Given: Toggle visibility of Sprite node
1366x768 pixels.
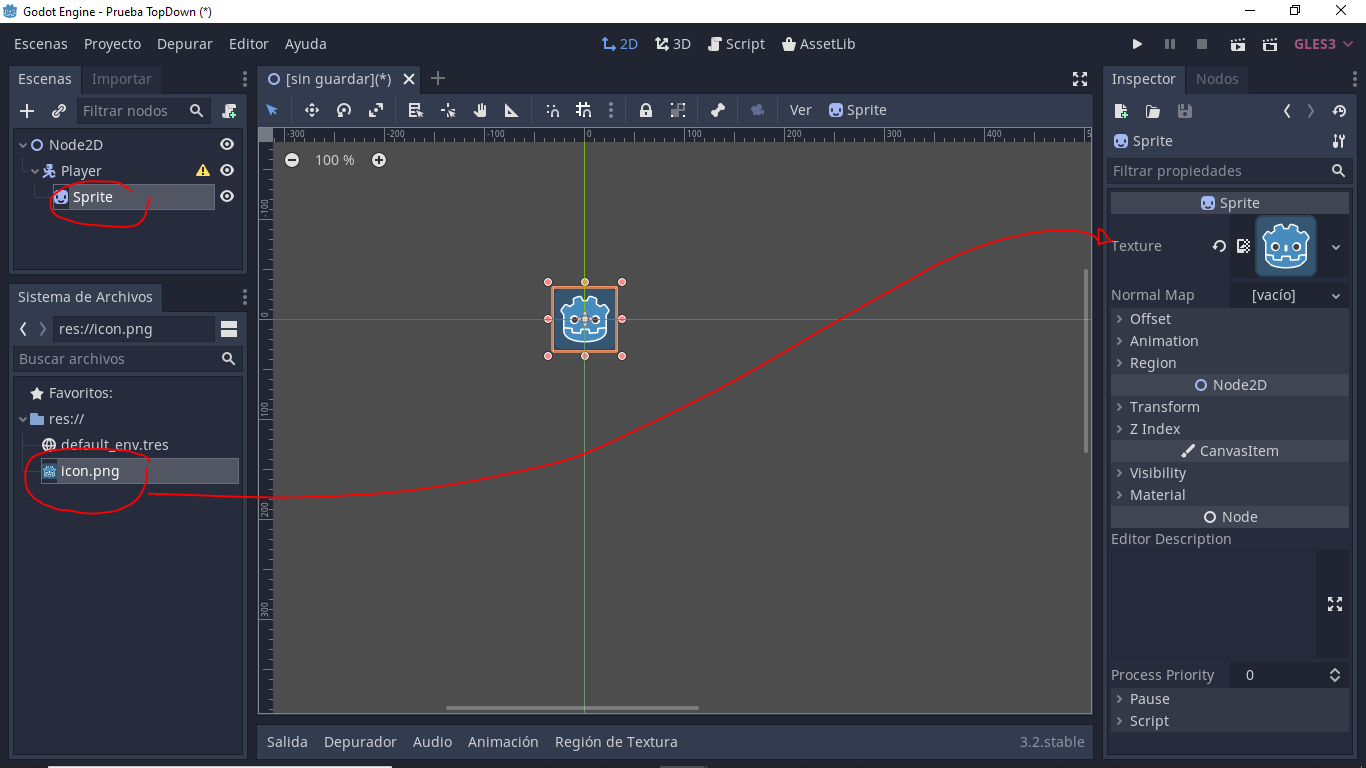Looking at the screenshot, I should point(227,197).
